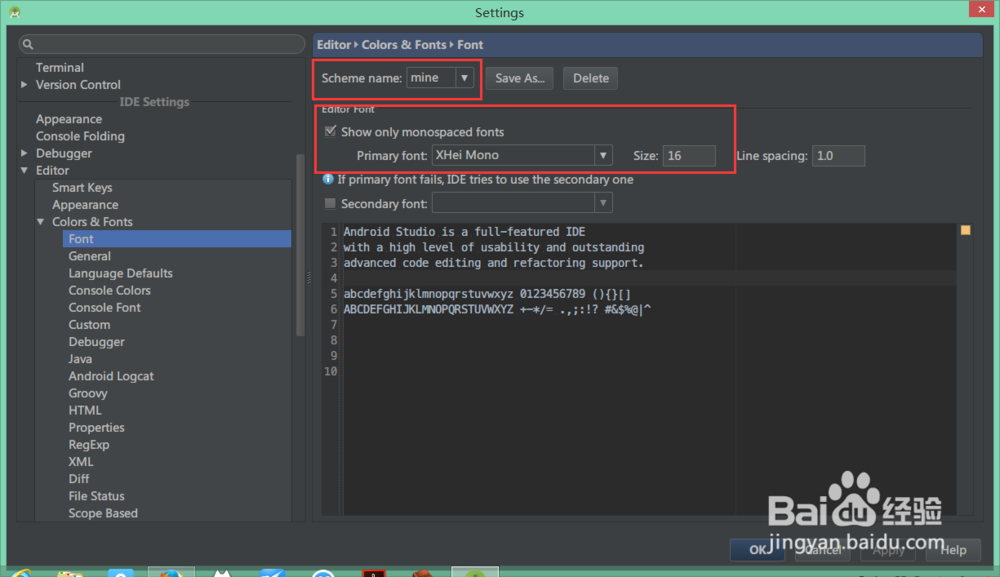Click preview line 'Android Studio is a full-featured IDE'

click(x=464, y=231)
